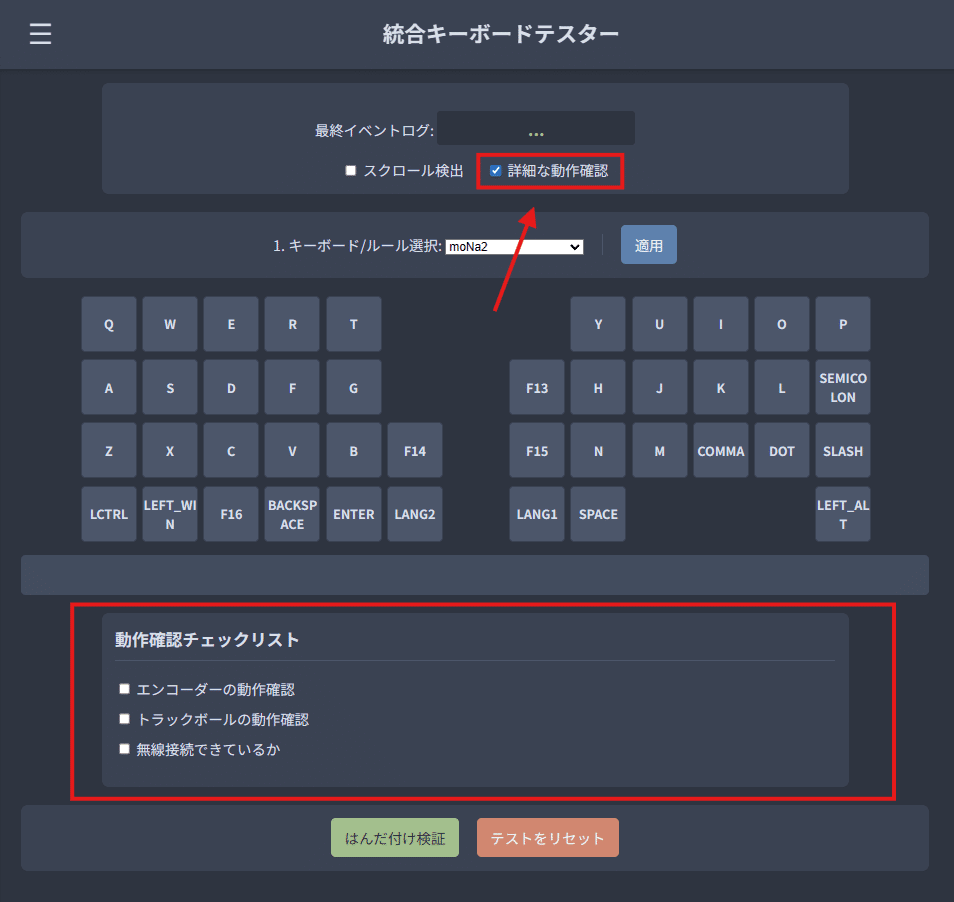
Task: Check トラックボールの動作確認 in the checklist
Action: click(x=124, y=718)
